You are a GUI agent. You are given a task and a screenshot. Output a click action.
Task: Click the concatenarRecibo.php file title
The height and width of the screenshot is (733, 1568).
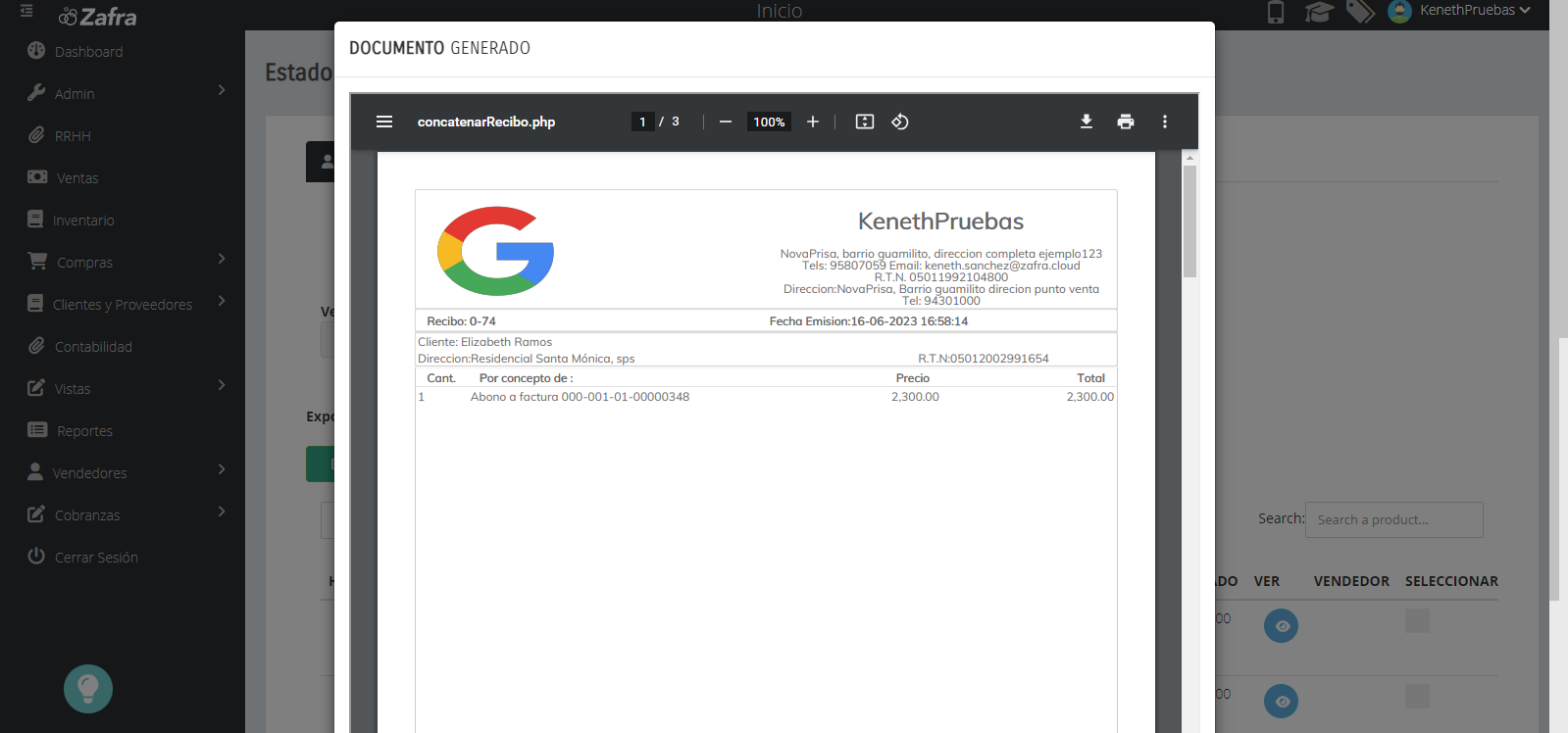pos(486,122)
